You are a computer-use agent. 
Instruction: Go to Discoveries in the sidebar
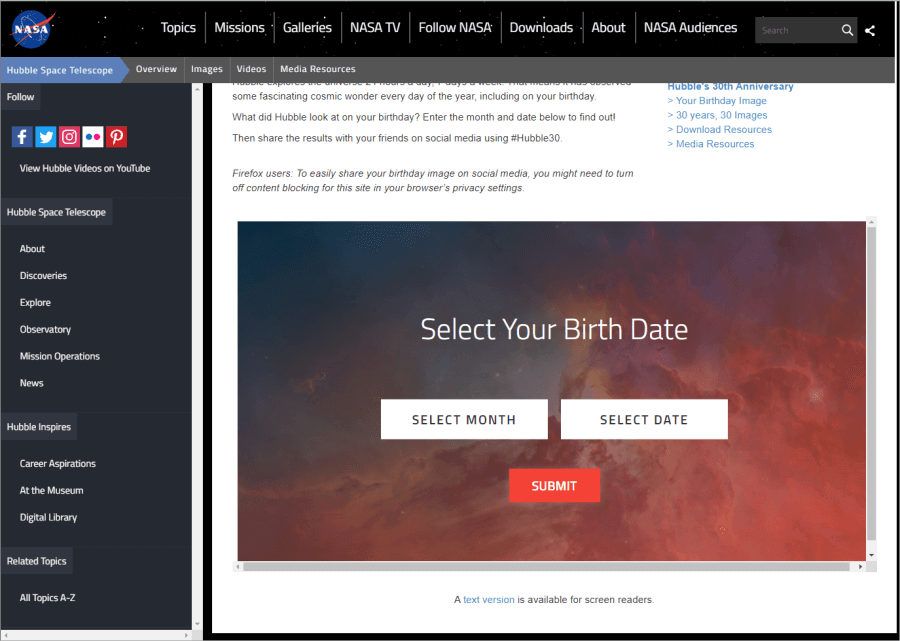click(44, 276)
